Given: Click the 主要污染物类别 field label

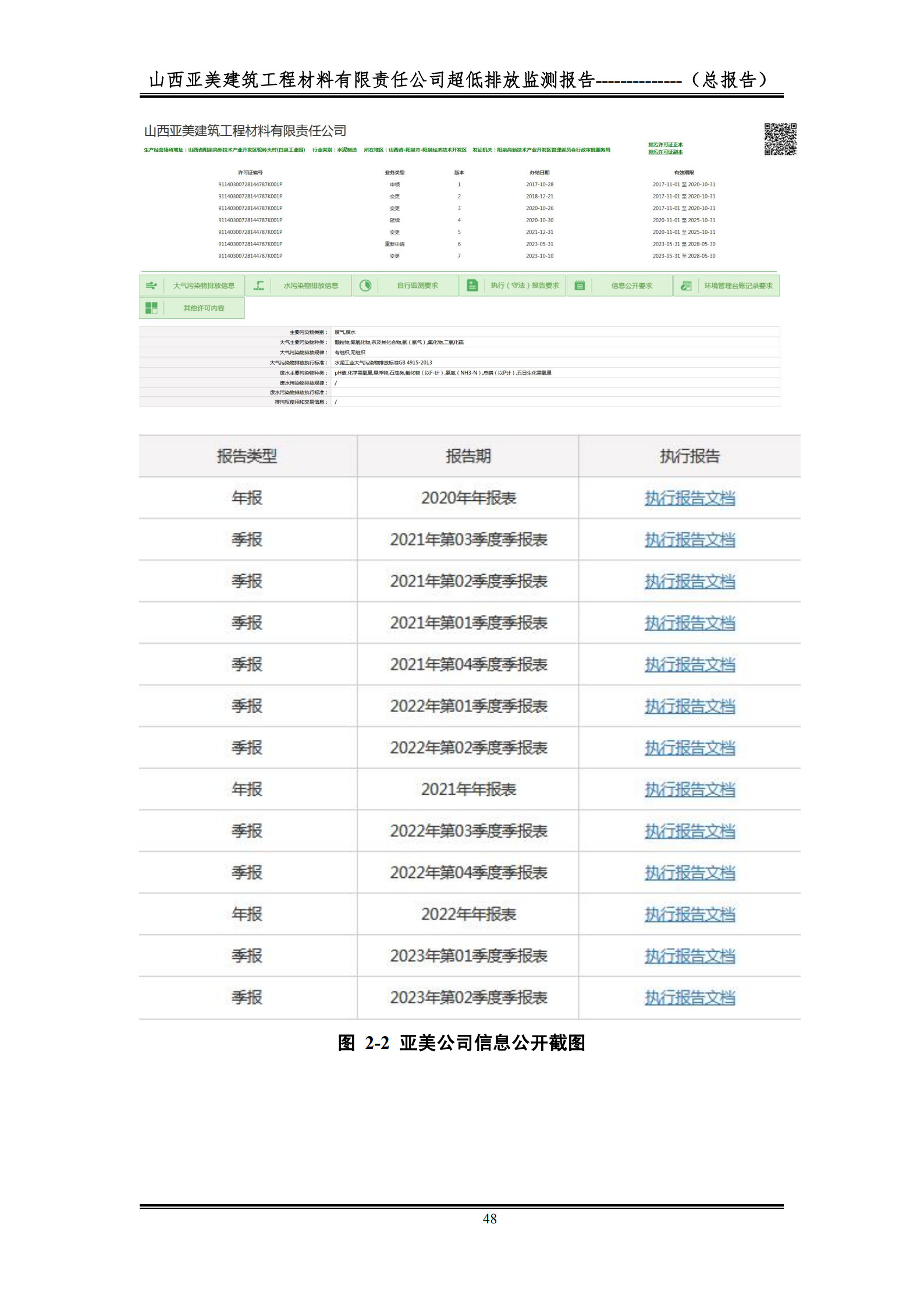Looking at the screenshot, I should 309,332.
